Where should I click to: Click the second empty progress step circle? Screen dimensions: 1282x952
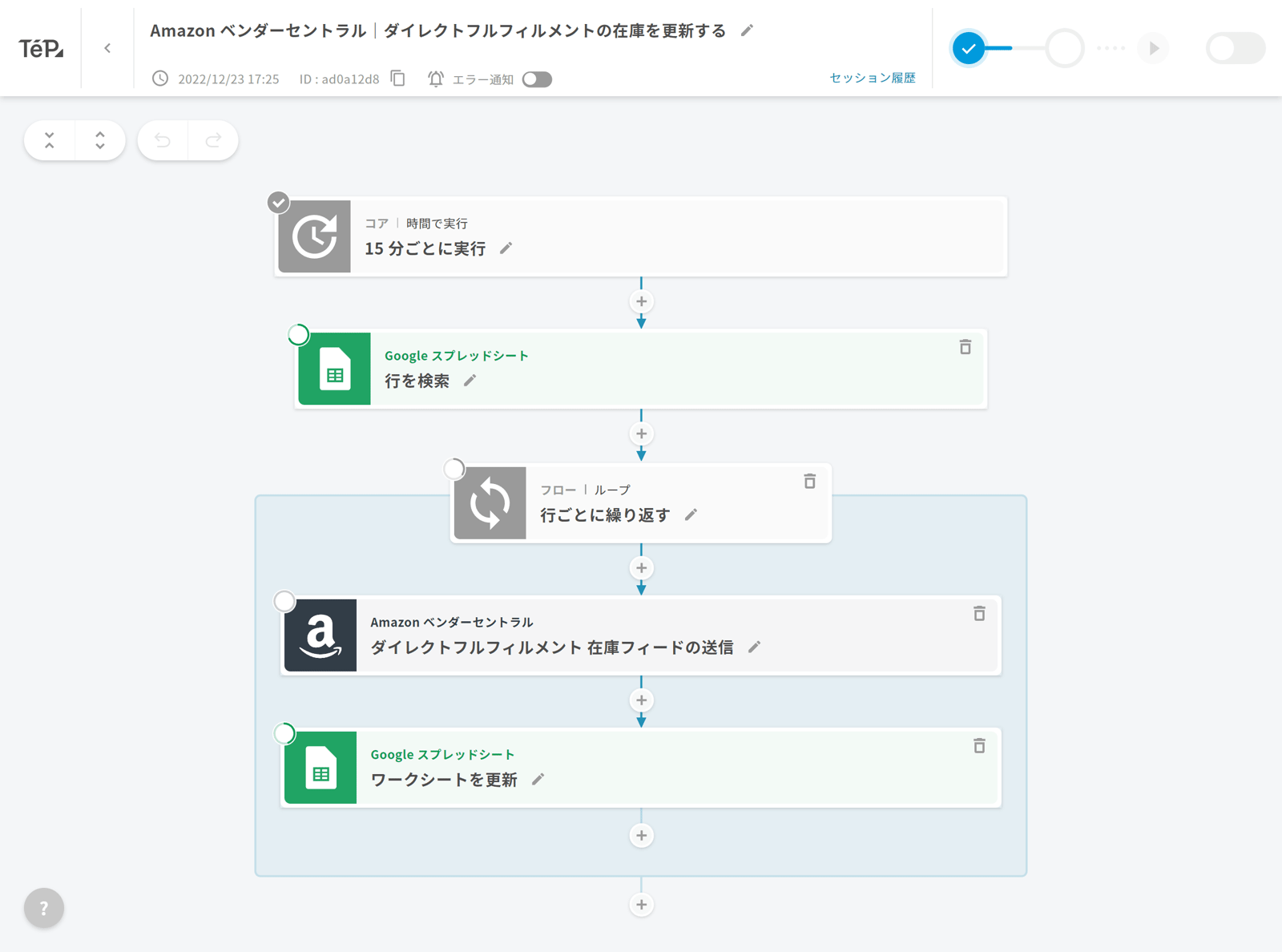[x=1065, y=48]
